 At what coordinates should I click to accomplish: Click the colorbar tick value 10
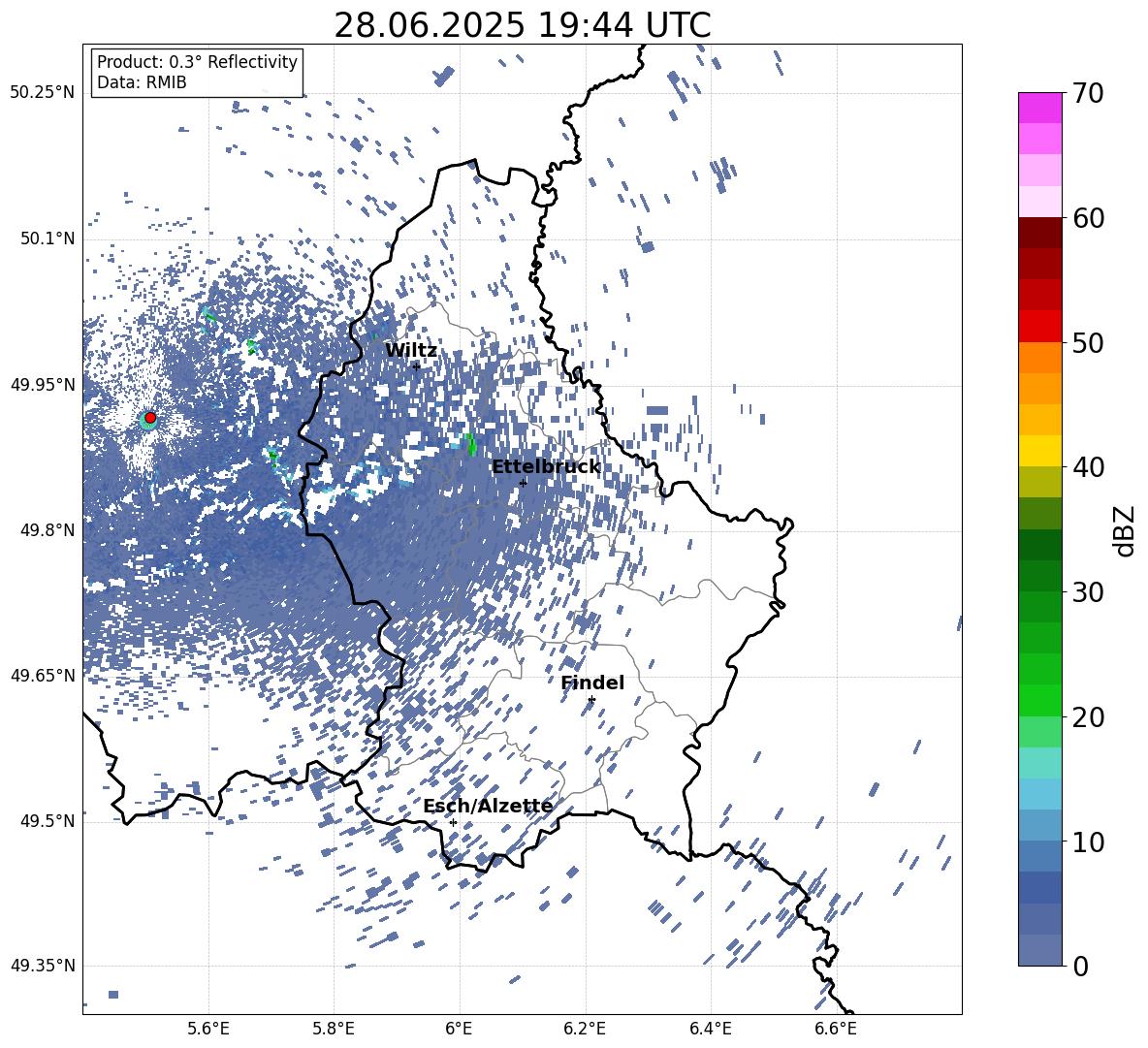(1088, 842)
